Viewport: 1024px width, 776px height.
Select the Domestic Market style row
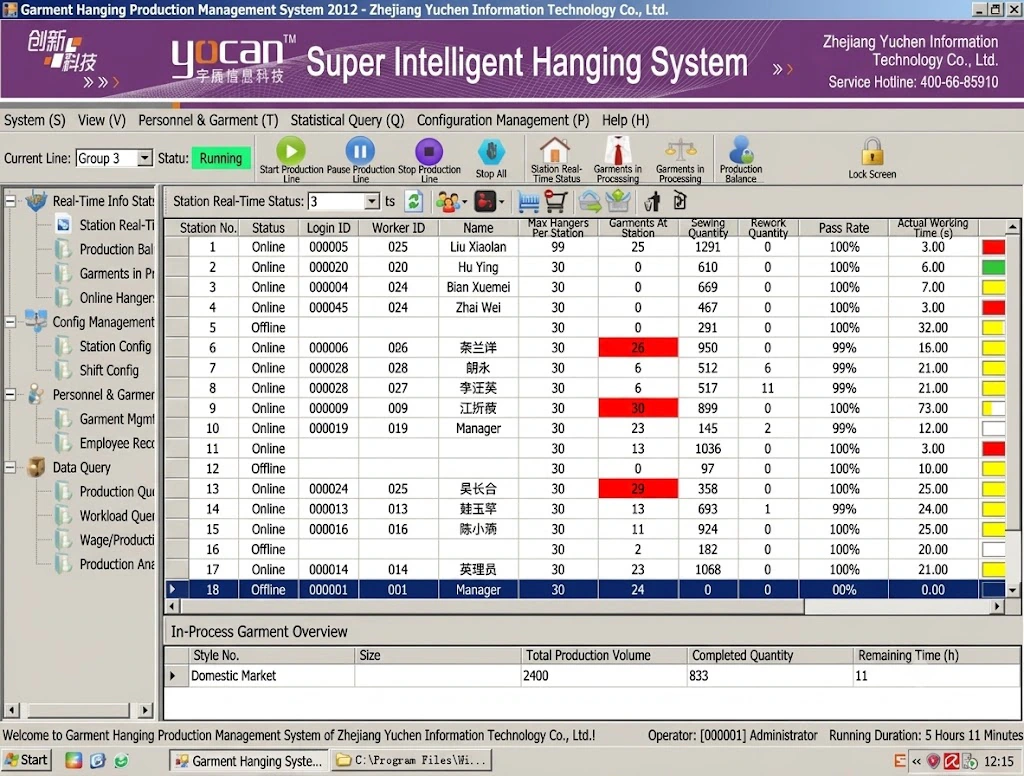592,675
